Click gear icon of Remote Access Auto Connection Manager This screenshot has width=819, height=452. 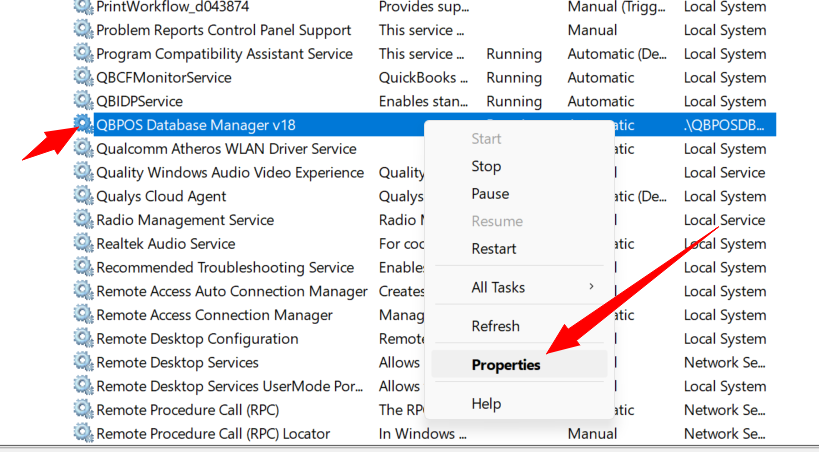click(83, 291)
